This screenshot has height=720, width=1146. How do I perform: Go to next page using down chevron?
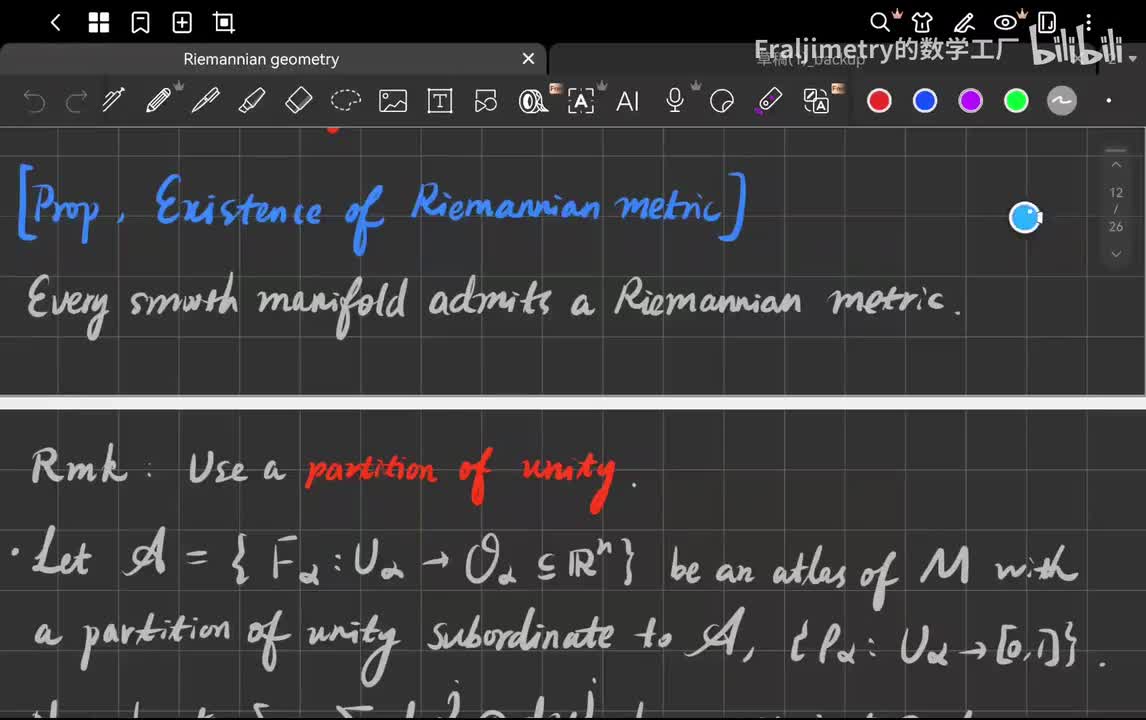pyautogui.click(x=1116, y=254)
